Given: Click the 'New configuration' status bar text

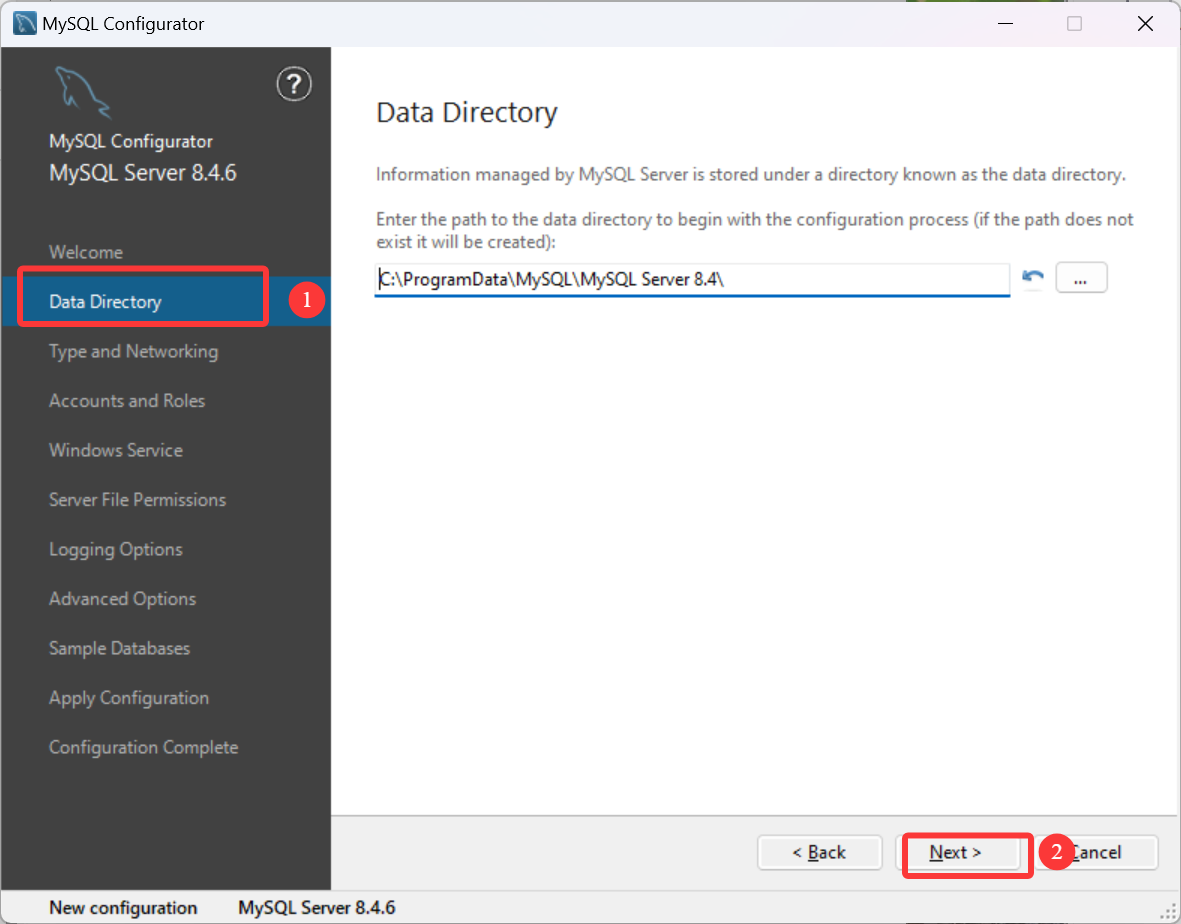Looking at the screenshot, I should coord(123,908).
